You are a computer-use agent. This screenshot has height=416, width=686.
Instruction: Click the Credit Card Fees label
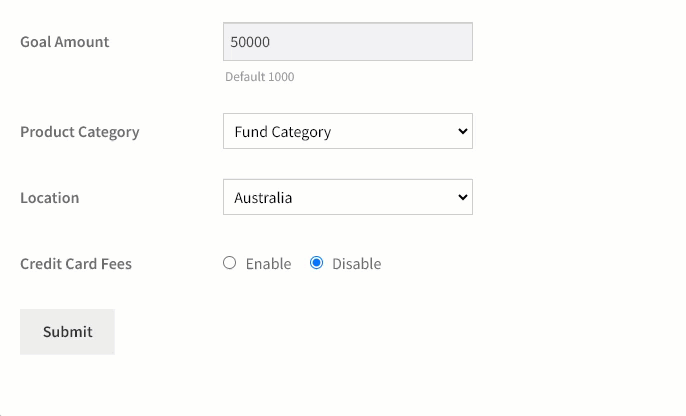[76, 264]
